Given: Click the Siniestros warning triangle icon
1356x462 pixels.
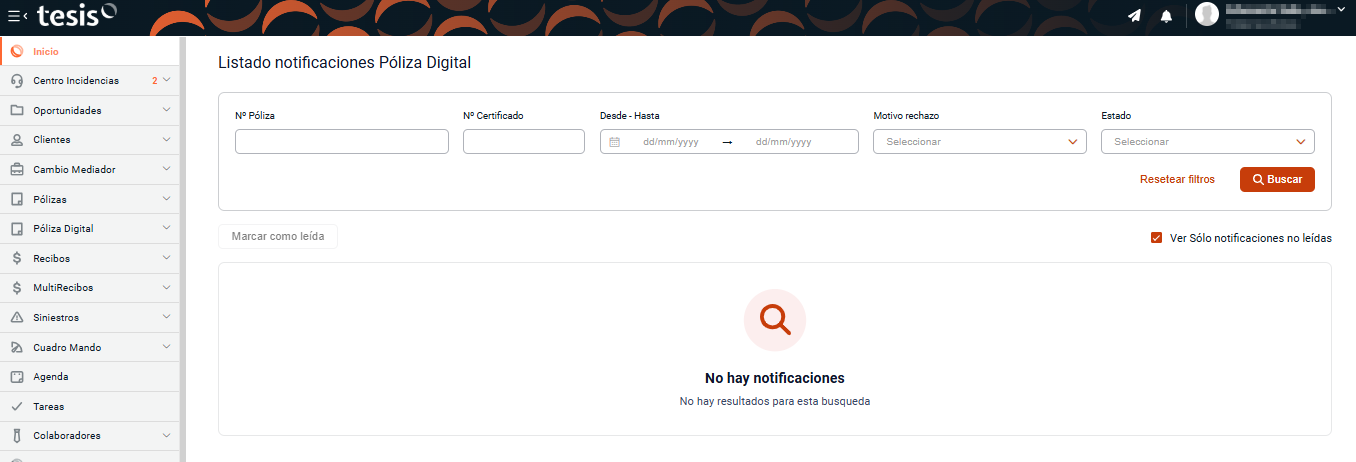Looking at the screenshot, I should (17, 318).
